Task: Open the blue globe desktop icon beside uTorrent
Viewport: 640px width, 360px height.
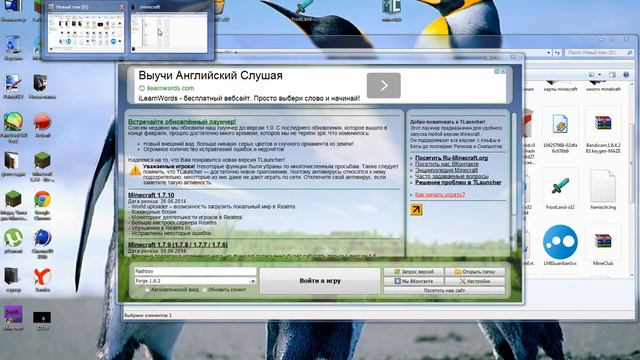Action: [x=42, y=238]
